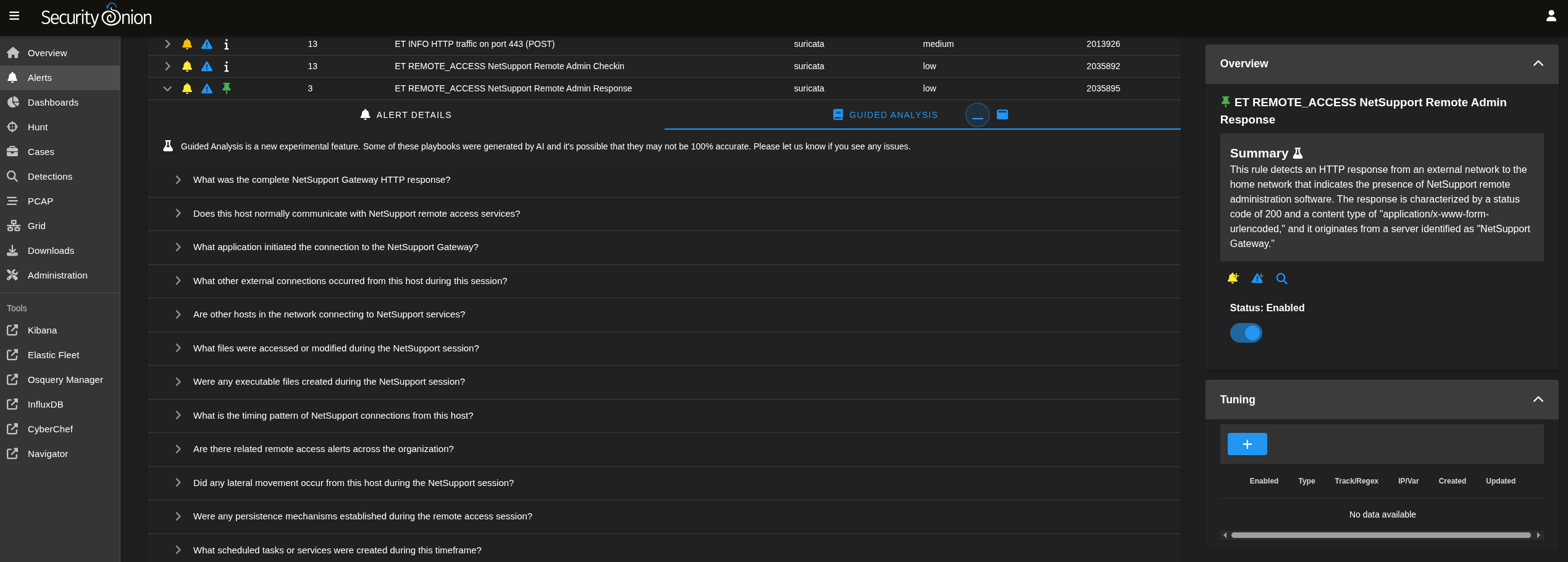Click the Grid icon in sidebar
The height and width of the screenshot is (562, 1568).
(12, 225)
